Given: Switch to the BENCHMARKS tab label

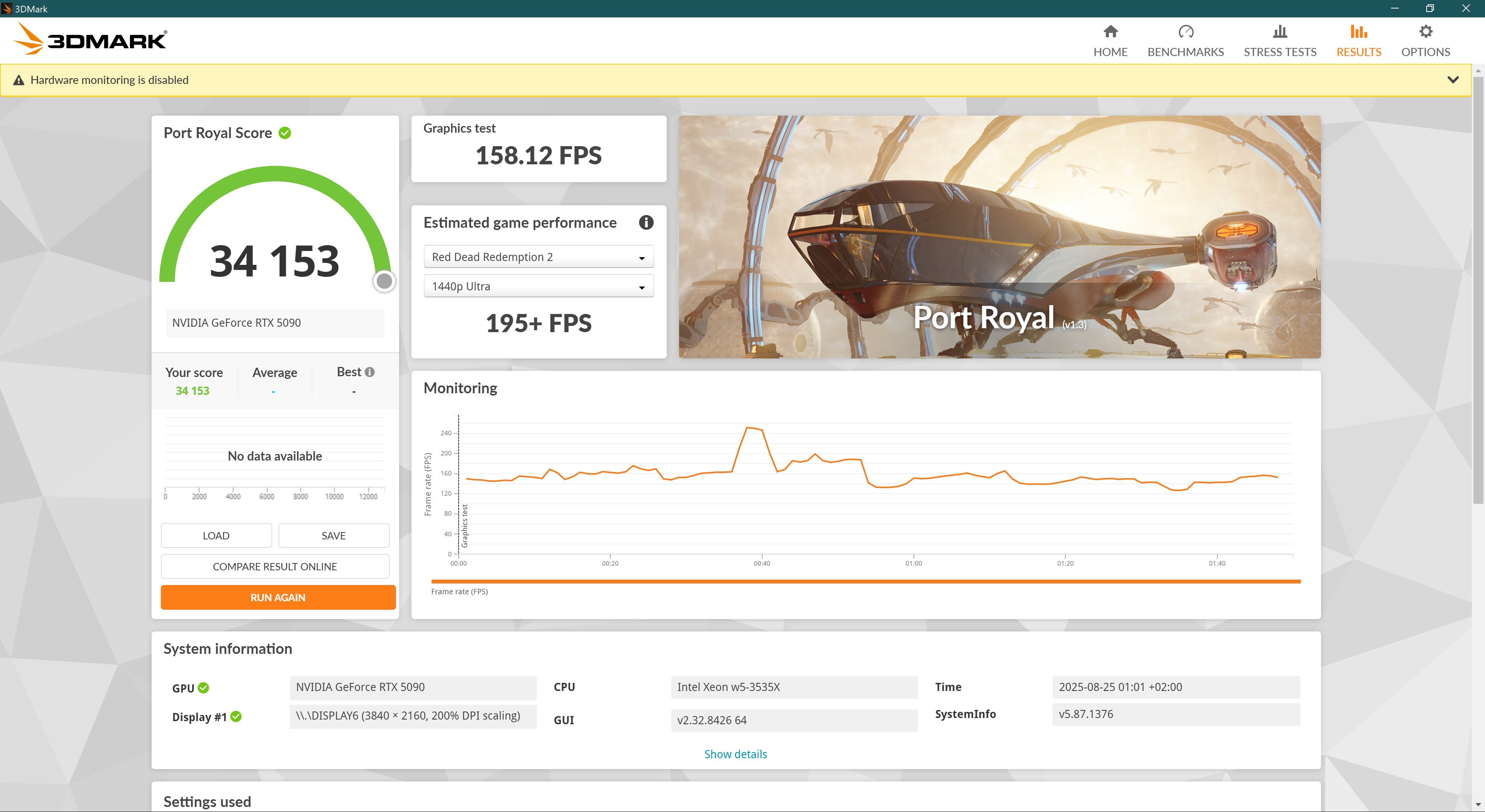Looking at the screenshot, I should tap(1185, 52).
